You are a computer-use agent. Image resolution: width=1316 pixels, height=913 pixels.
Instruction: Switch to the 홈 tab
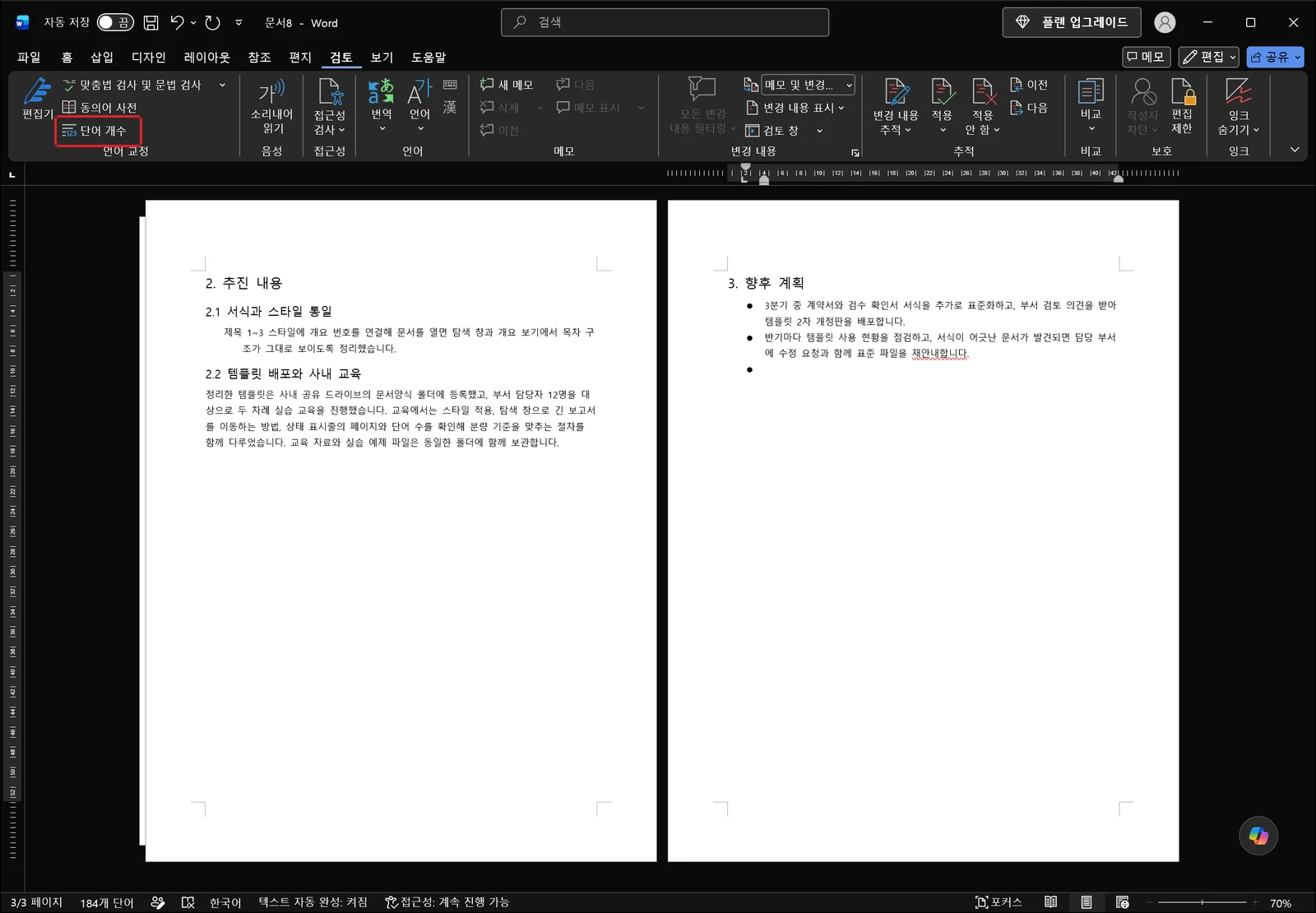pyautogui.click(x=67, y=57)
